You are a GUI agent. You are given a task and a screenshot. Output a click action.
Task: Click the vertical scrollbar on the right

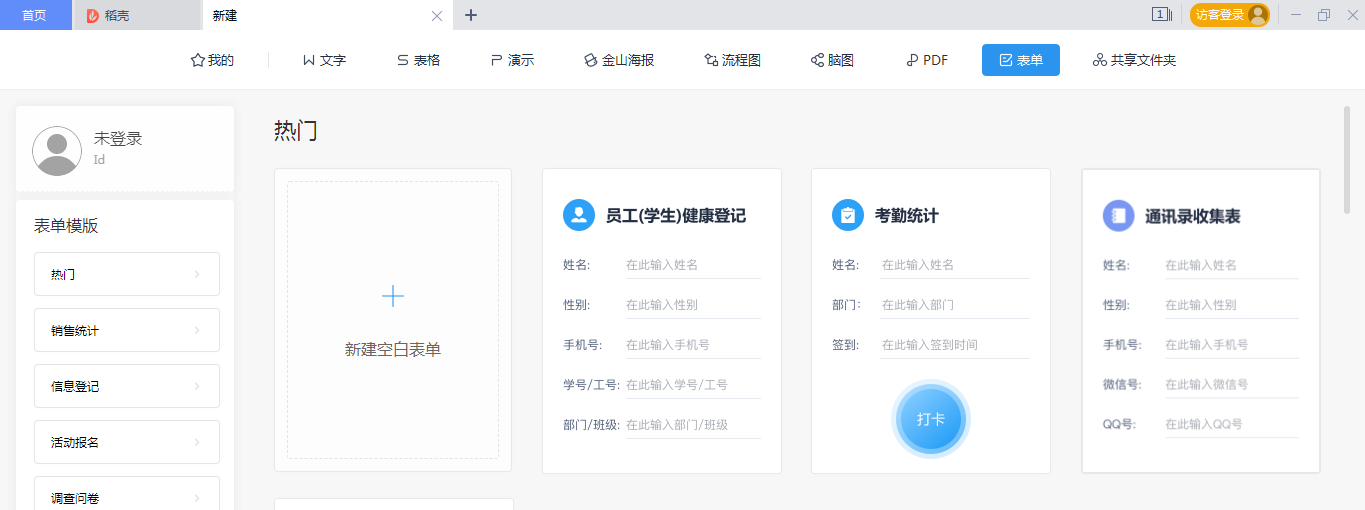1347,160
